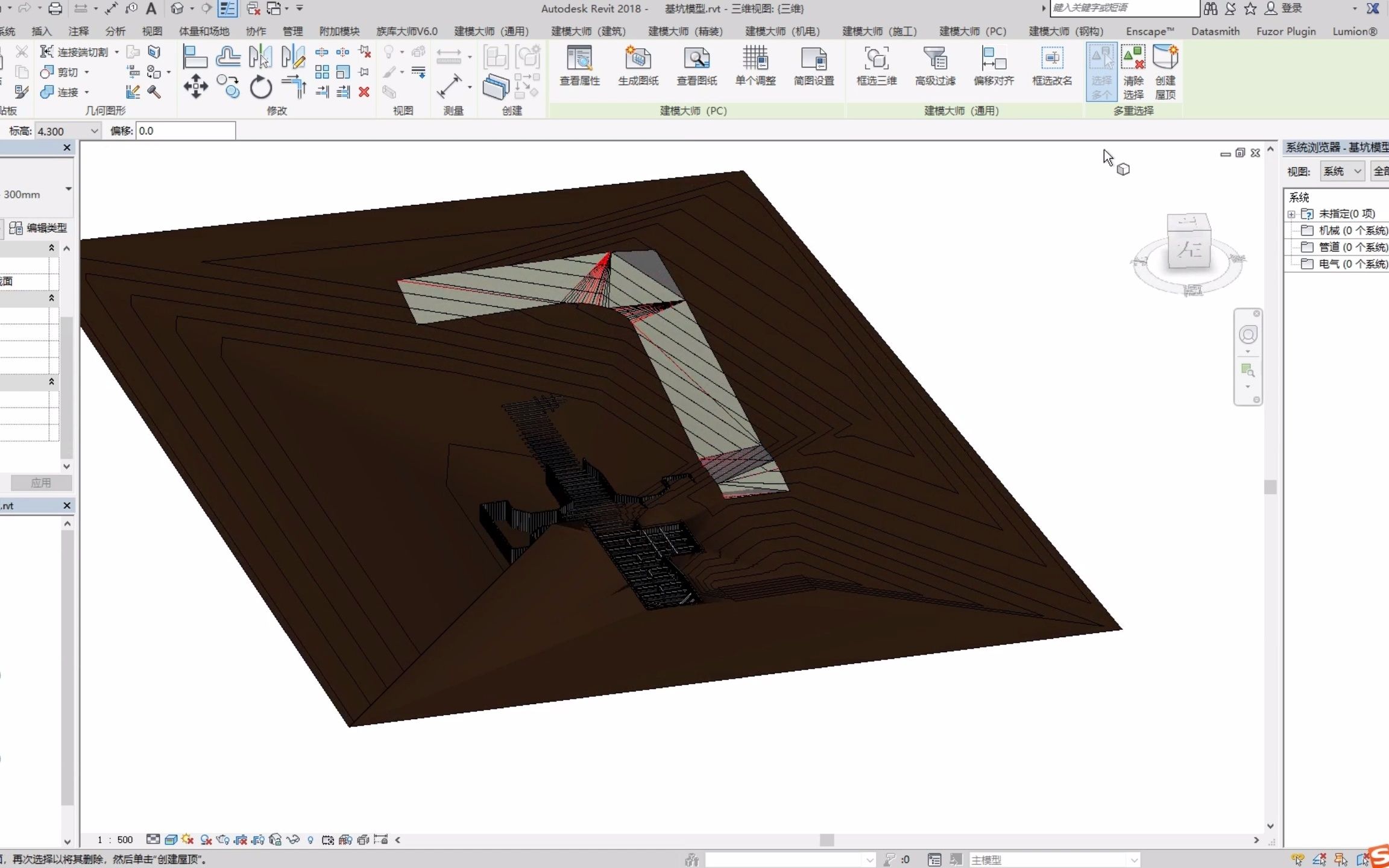Click the 1 : 500 view scale
1389x868 pixels.
tap(115, 840)
